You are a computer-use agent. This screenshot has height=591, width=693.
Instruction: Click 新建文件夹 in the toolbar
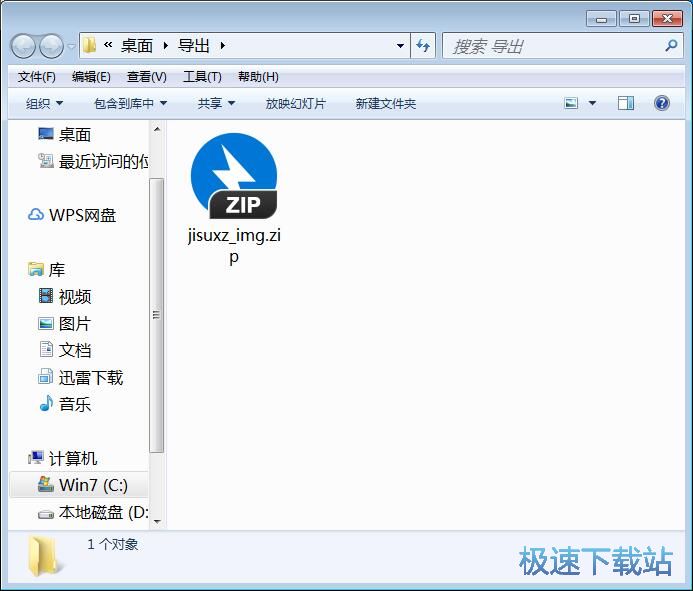[x=386, y=103]
